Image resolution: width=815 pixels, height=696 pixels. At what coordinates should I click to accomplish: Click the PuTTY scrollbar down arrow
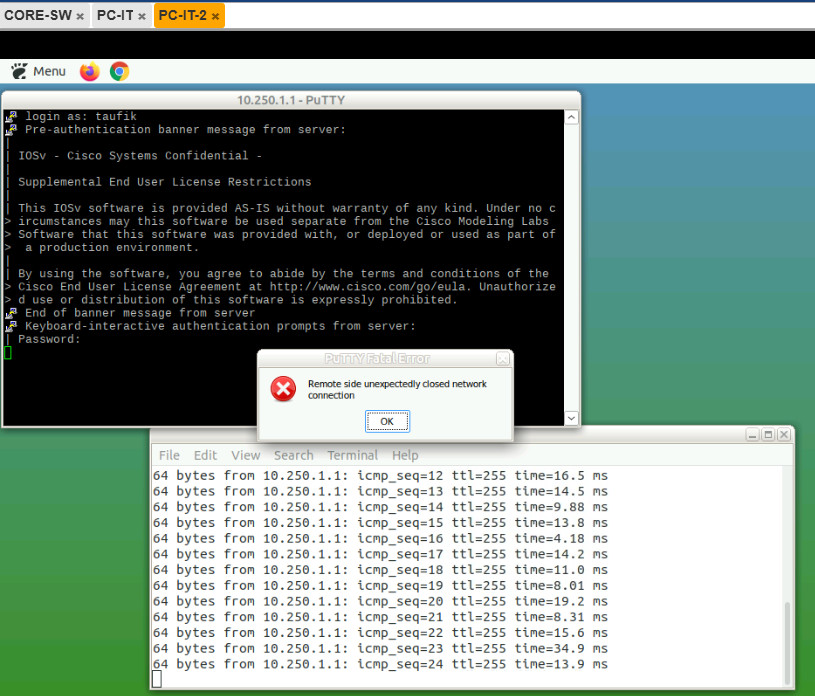coord(571,418)
